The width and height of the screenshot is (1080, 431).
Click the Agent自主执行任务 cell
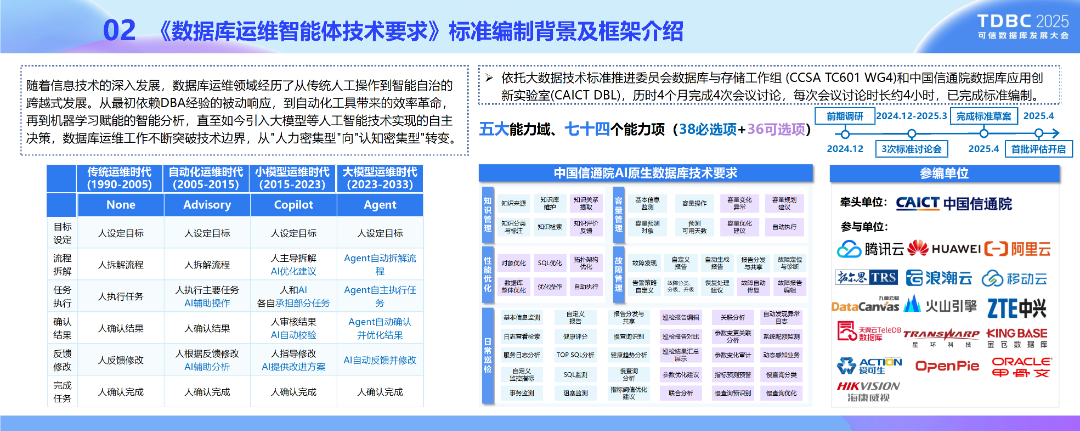coord(380,296)
